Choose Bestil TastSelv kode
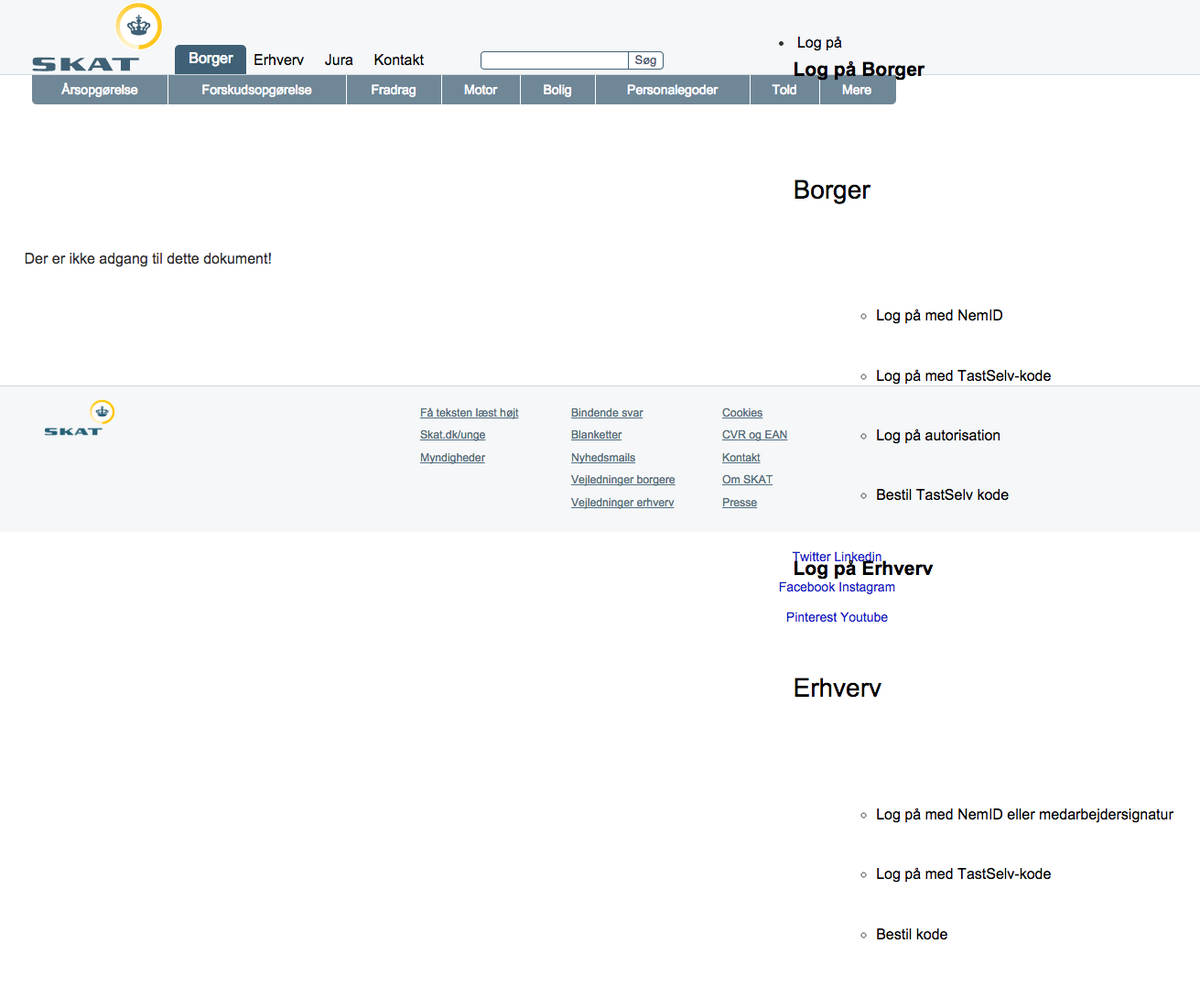This screenshot has height=998, width=1200. (942, 495)
